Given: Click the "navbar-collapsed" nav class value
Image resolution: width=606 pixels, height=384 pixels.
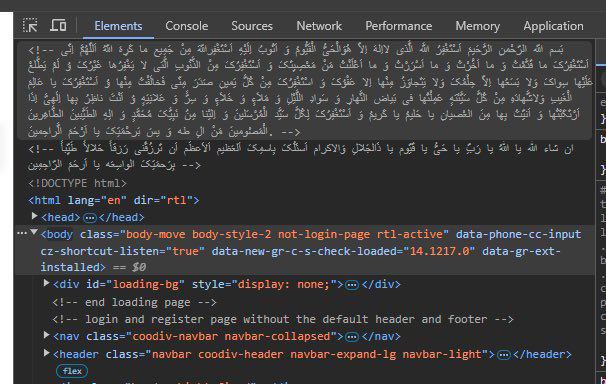Looking at the screenshot, I should pos(277,336).
